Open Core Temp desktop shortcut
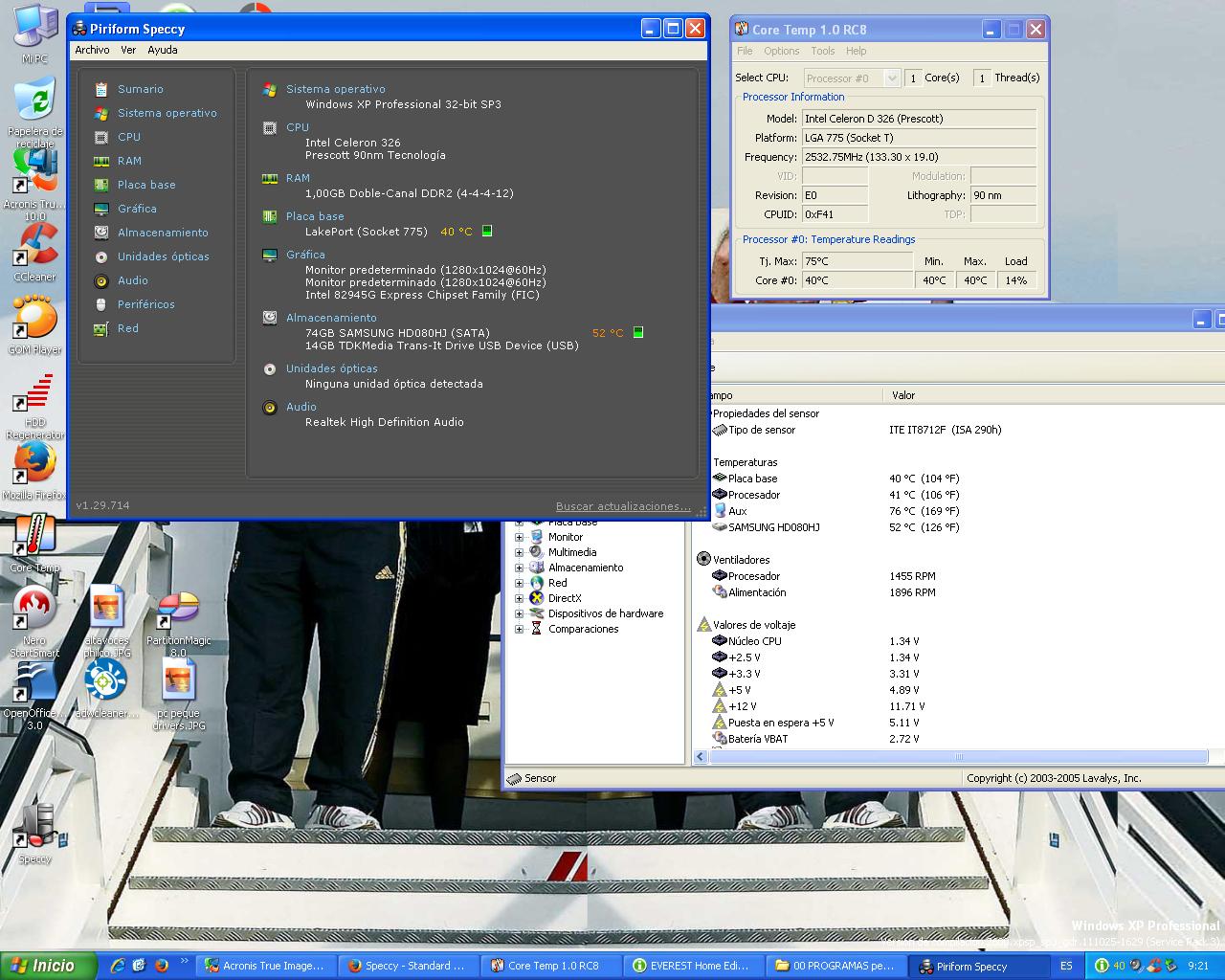The height and width of the screenshot is (980, 1225). 34,544
